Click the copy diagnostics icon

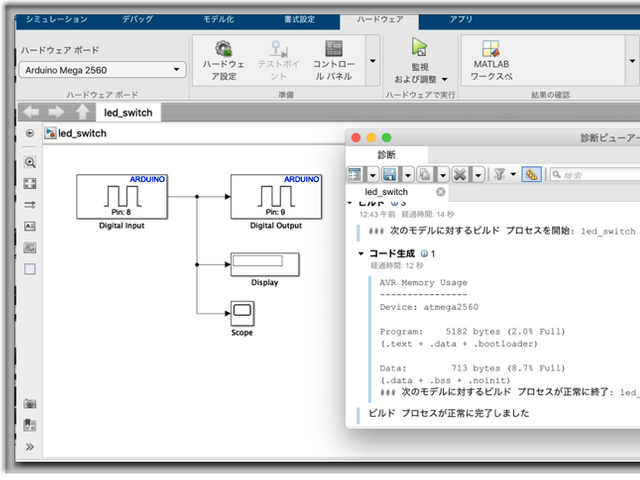pyautogui.click(x=424, y=175)
